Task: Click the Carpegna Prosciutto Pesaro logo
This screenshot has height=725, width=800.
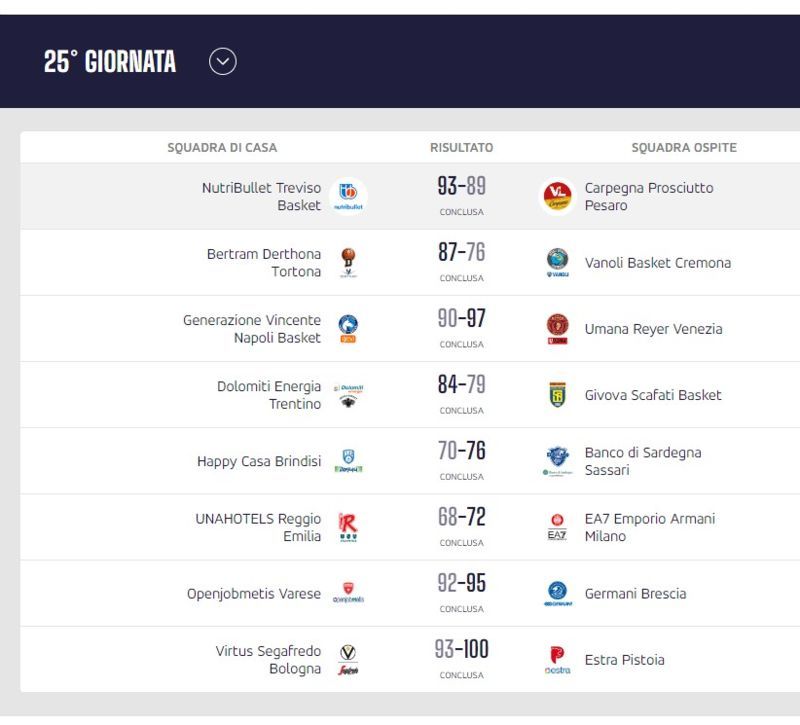Action: (x=557, y=196)
